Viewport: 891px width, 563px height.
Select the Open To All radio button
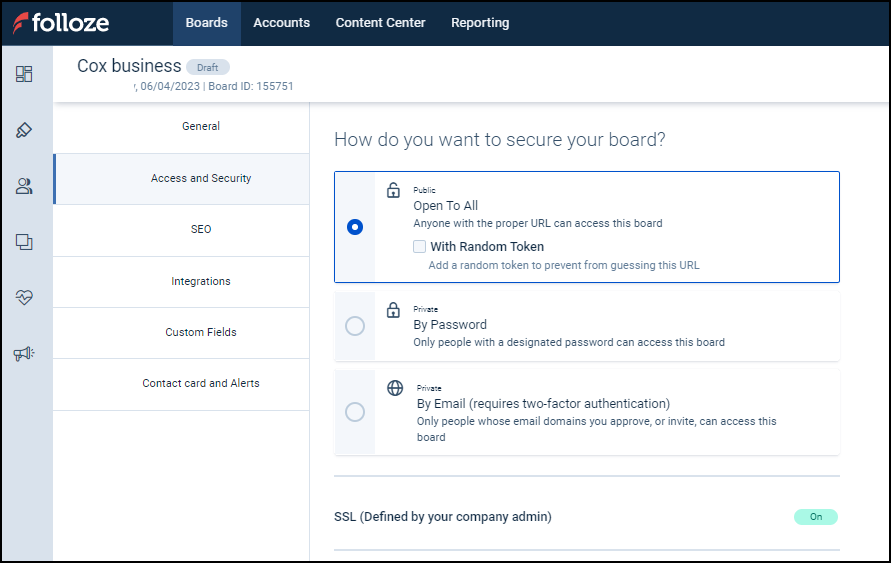coord(355,227)
